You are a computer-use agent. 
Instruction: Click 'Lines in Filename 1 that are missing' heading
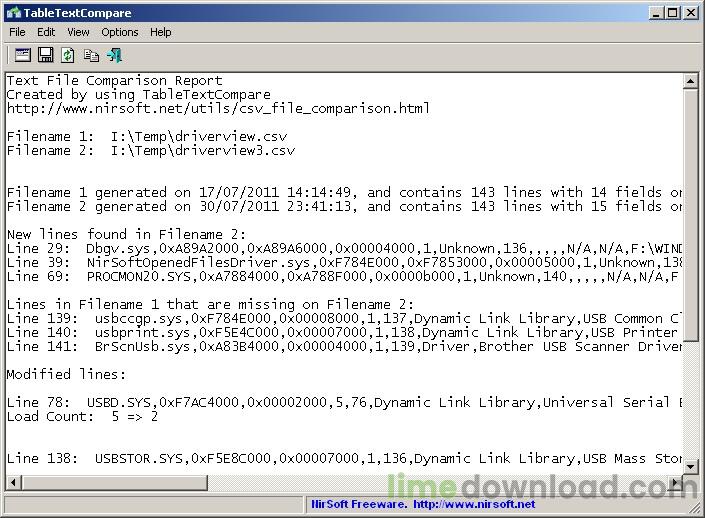click(x=210, y=304)
